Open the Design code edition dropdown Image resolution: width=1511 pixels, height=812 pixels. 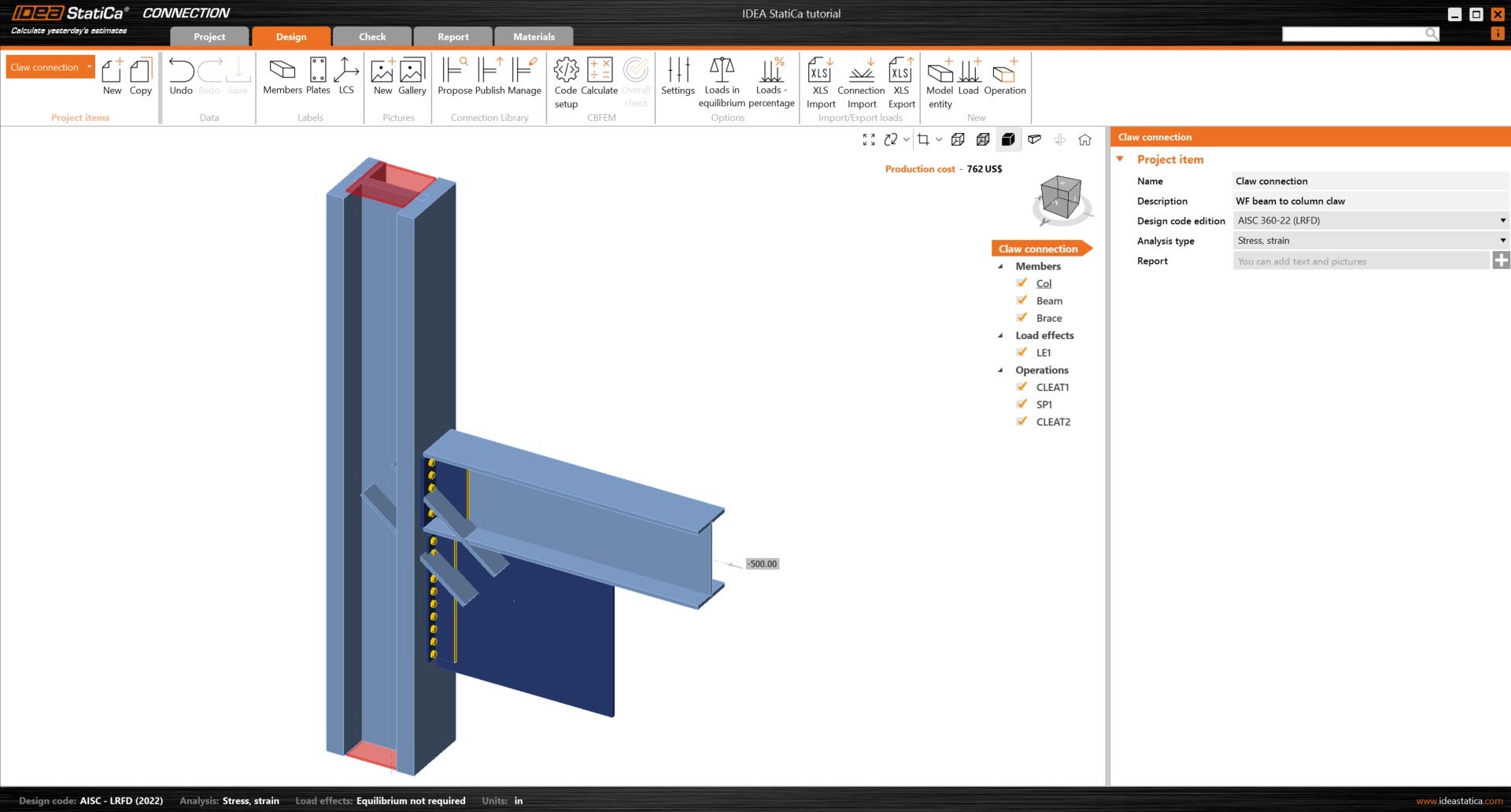click(1502, 220)
